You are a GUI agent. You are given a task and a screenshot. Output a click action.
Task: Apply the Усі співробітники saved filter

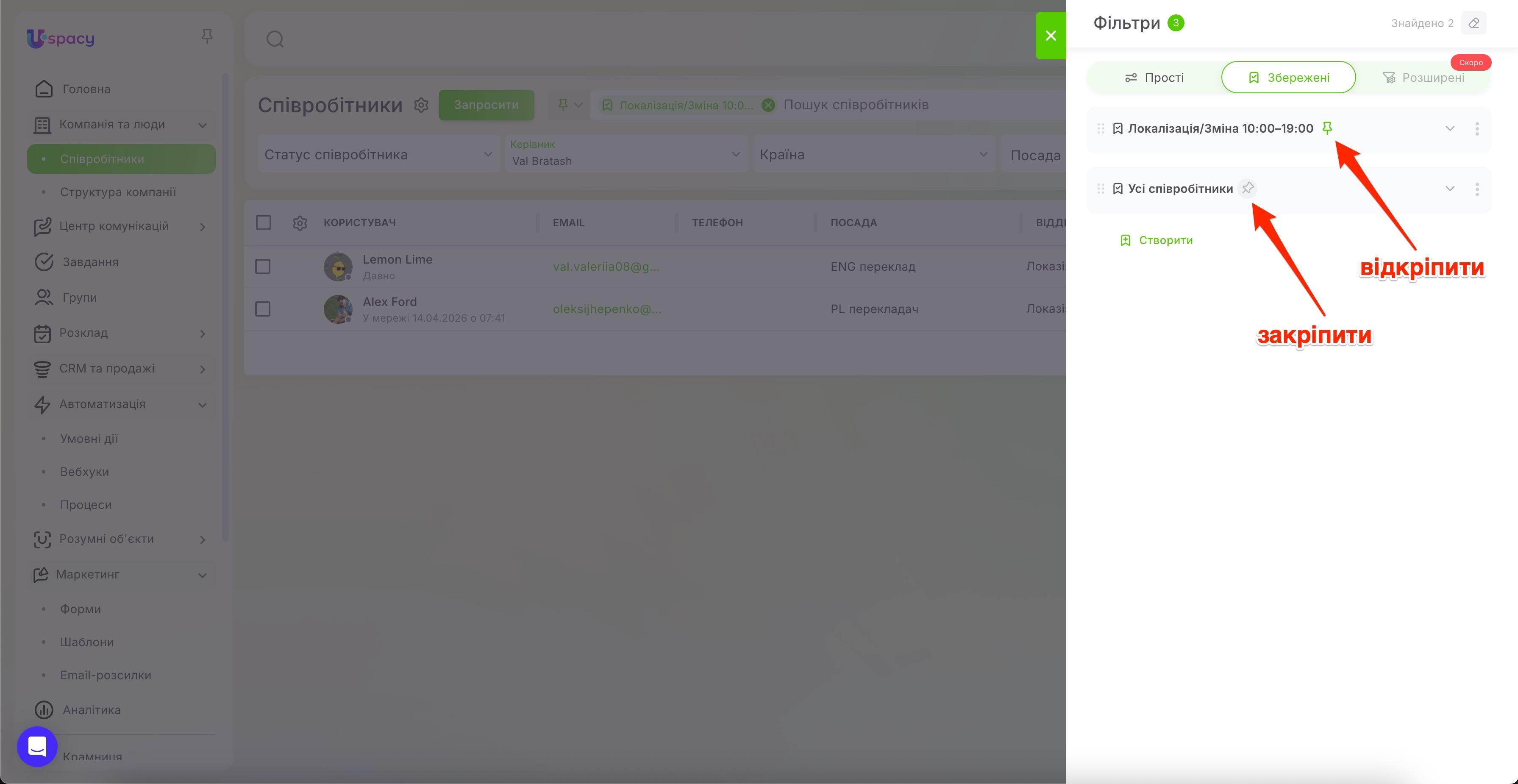coord(1180,189)
